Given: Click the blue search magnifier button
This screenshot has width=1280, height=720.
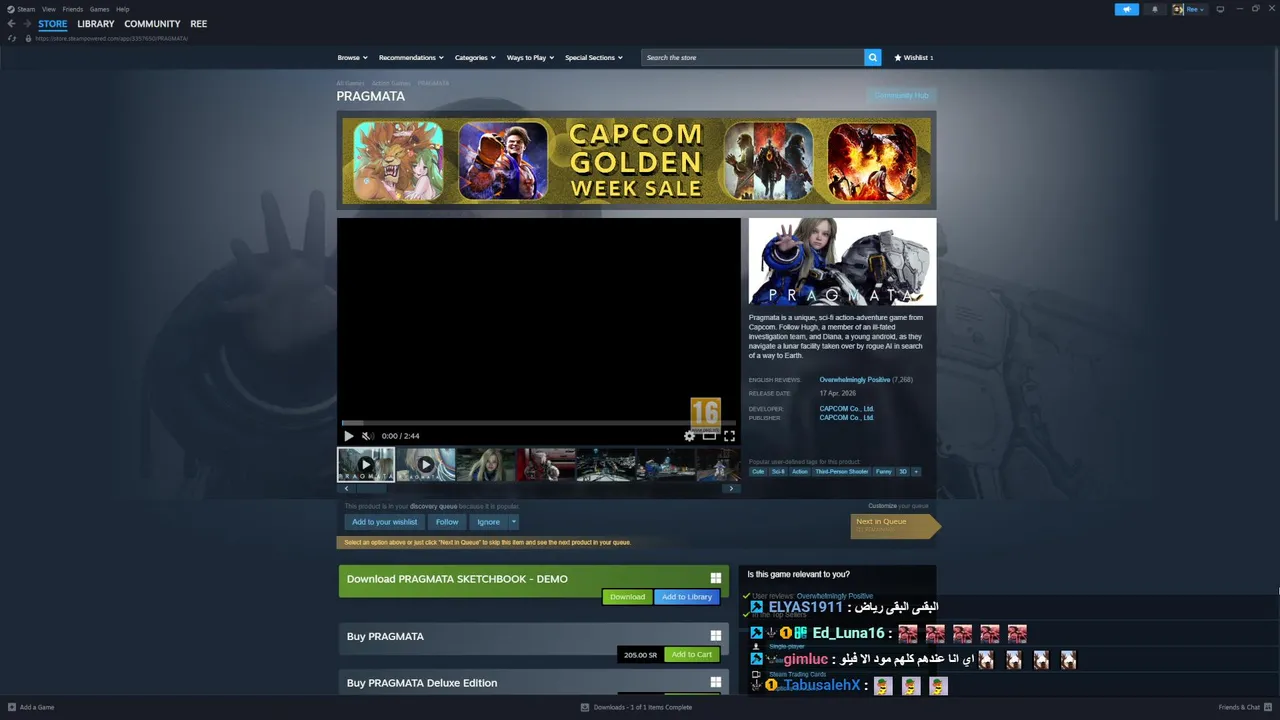Looking at the screenshot, I should pyautogui.click(x=873, y=58).
